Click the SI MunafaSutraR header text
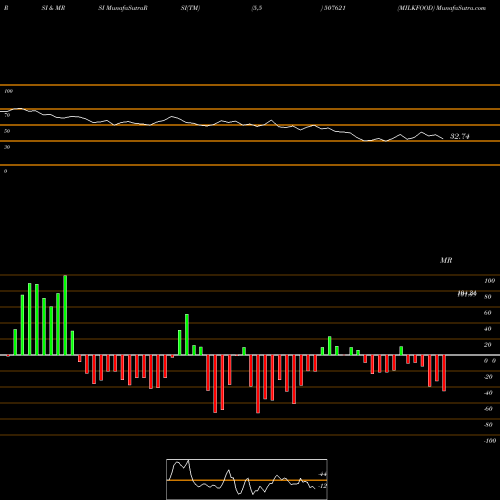Viewport: 500px width, 500px height. (x=123, y=8)
